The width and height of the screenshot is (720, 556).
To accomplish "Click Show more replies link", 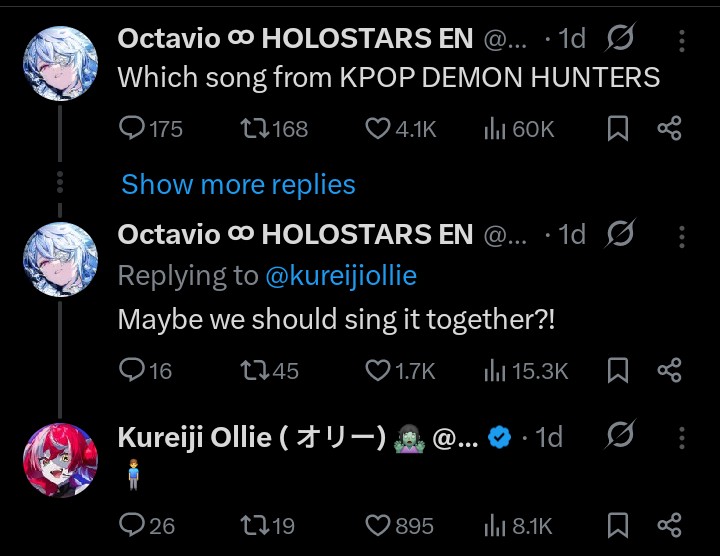I will 238,185.
